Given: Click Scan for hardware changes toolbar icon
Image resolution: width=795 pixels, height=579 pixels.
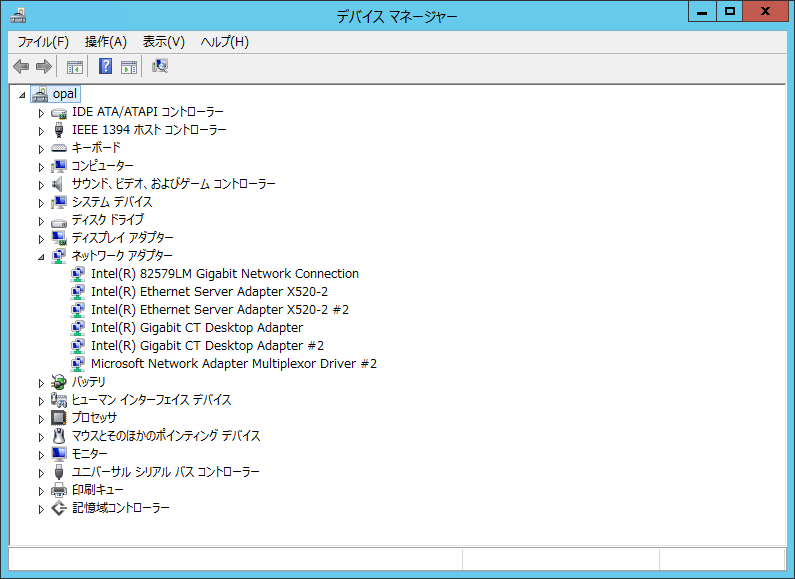Looking at the screenshot, I should pyautogui.click(x=160, y=66).
